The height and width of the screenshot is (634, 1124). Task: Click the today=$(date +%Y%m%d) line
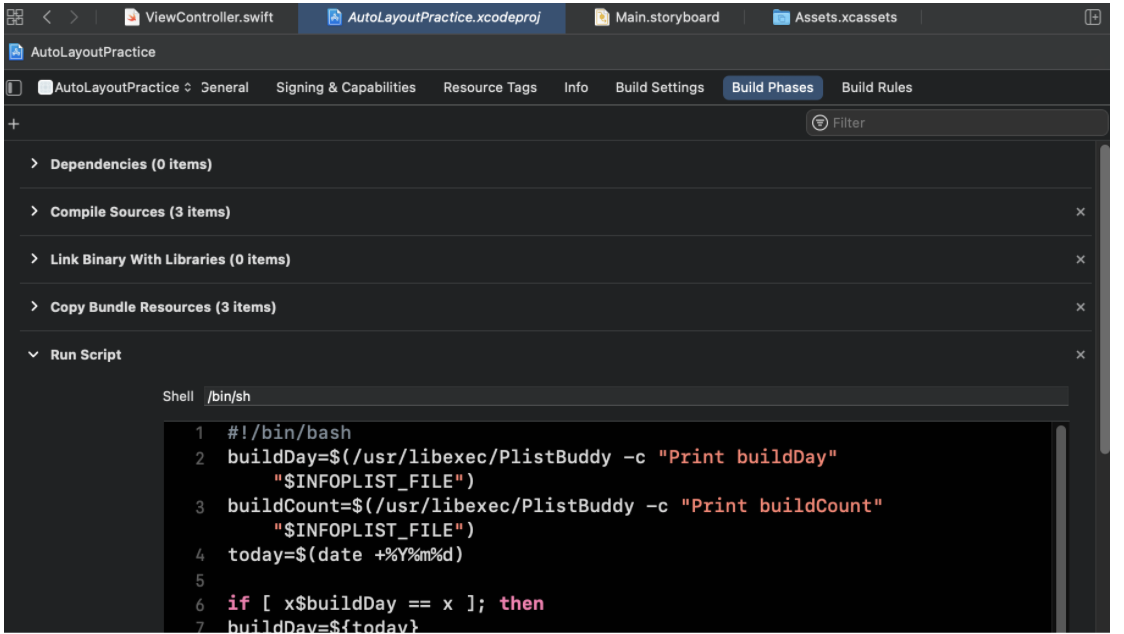346,554
